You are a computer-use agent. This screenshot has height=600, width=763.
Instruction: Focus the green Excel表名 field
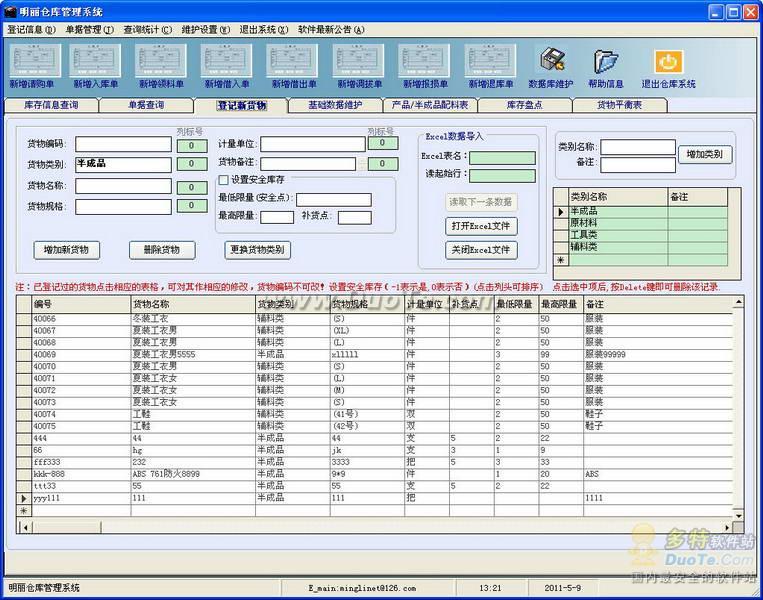(x=502, y=158)
